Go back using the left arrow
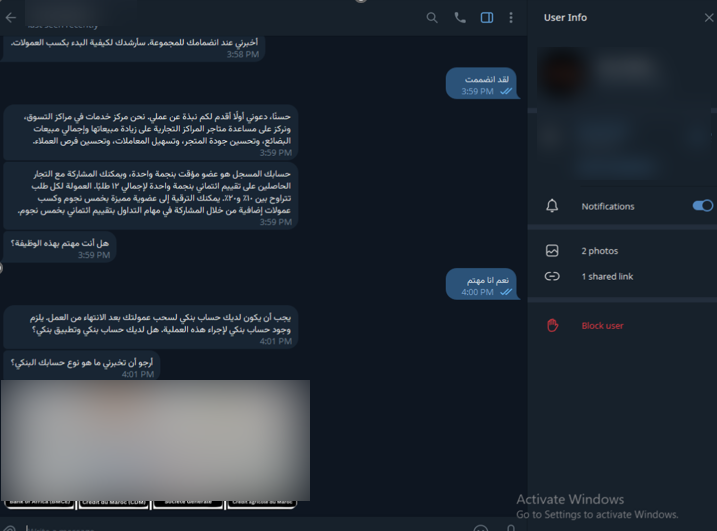This screenshot has width=717, height=531. [x=11, y=18]
